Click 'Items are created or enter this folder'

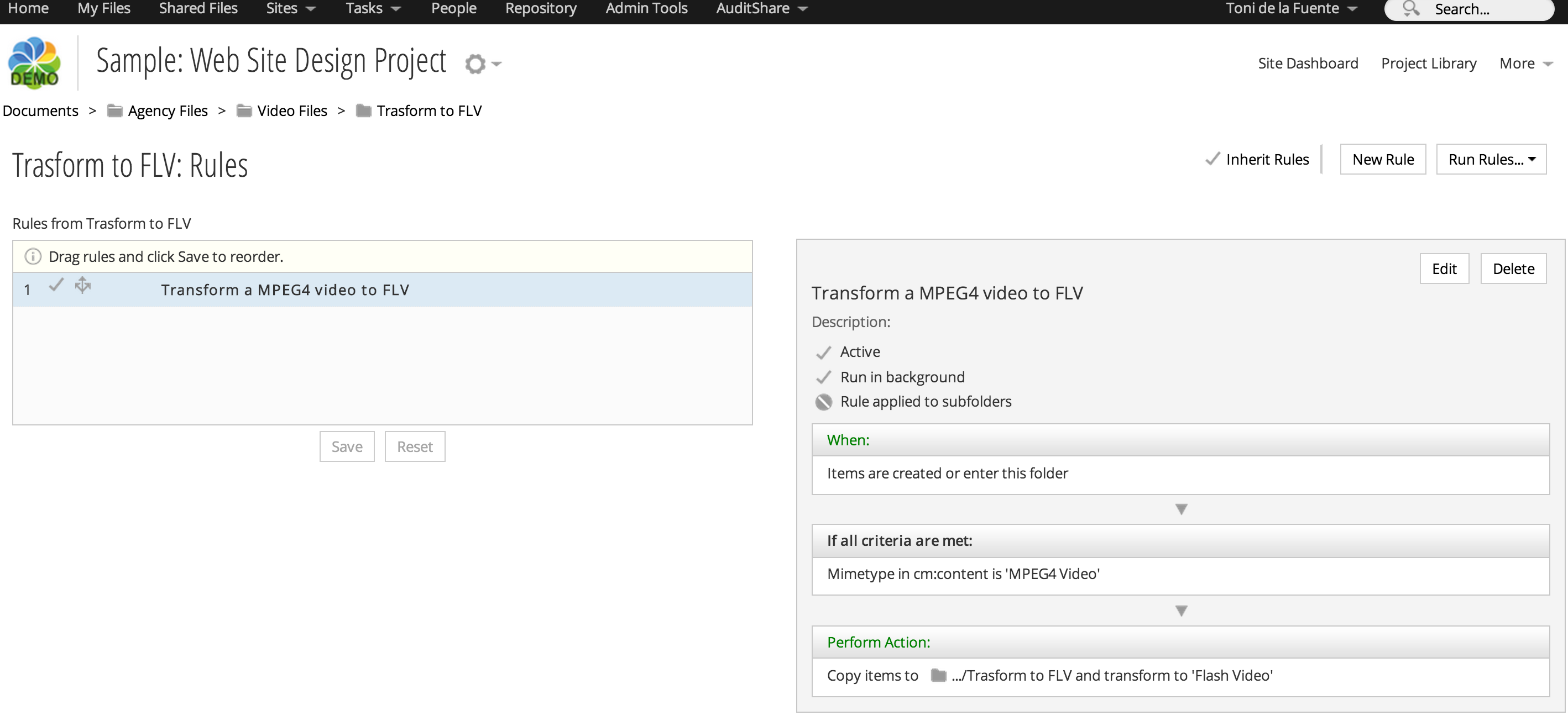[x=947, y=474]
